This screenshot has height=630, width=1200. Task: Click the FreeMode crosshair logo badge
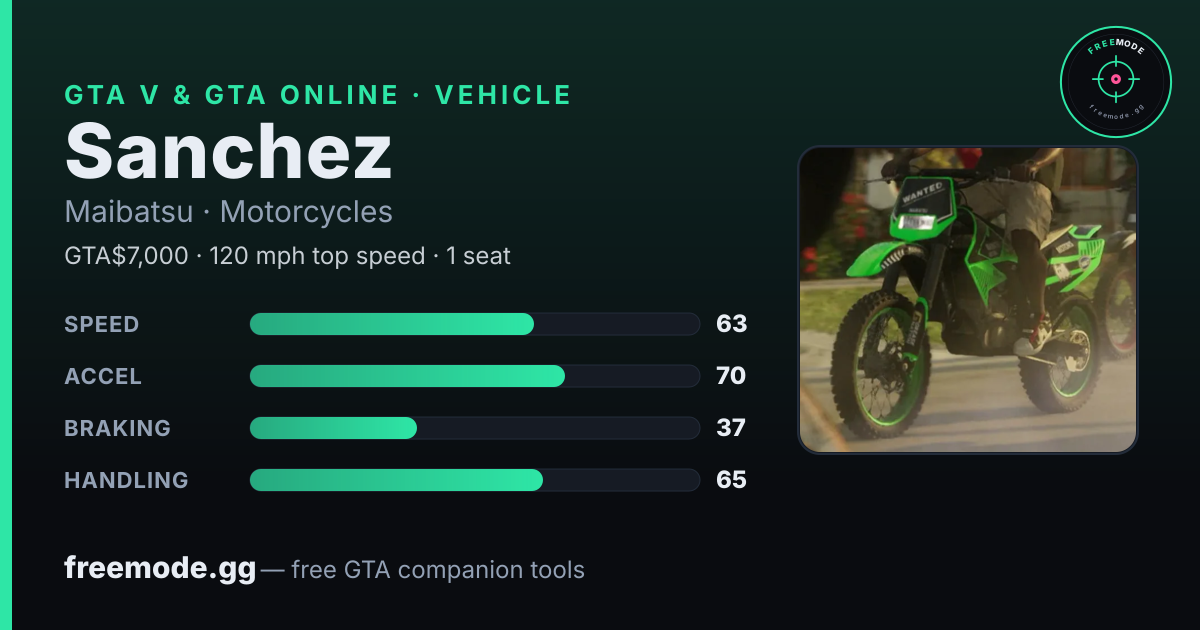point(1115,82)
